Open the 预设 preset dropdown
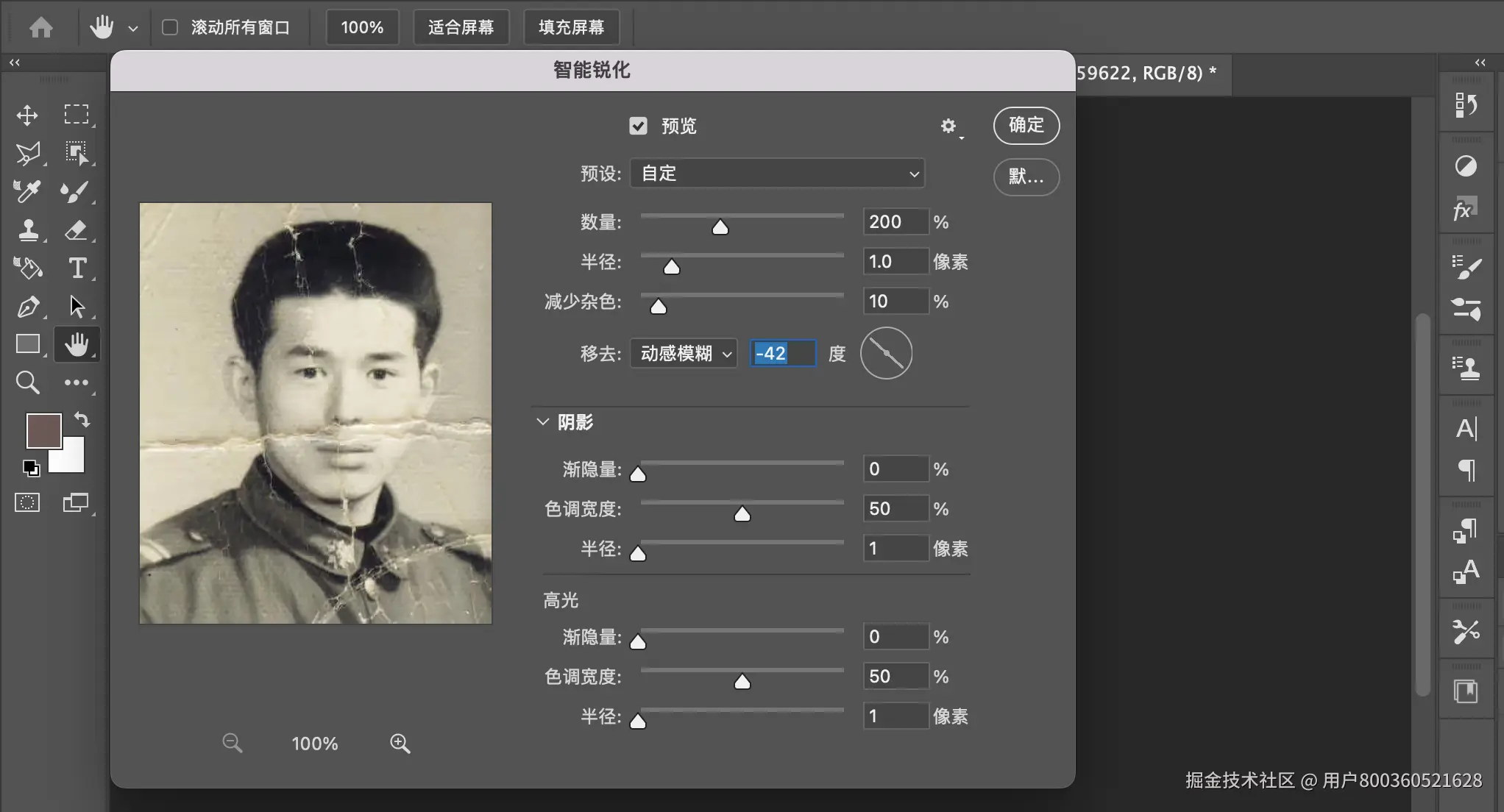This screenshot has height=812, width=1504. point(777,174)
